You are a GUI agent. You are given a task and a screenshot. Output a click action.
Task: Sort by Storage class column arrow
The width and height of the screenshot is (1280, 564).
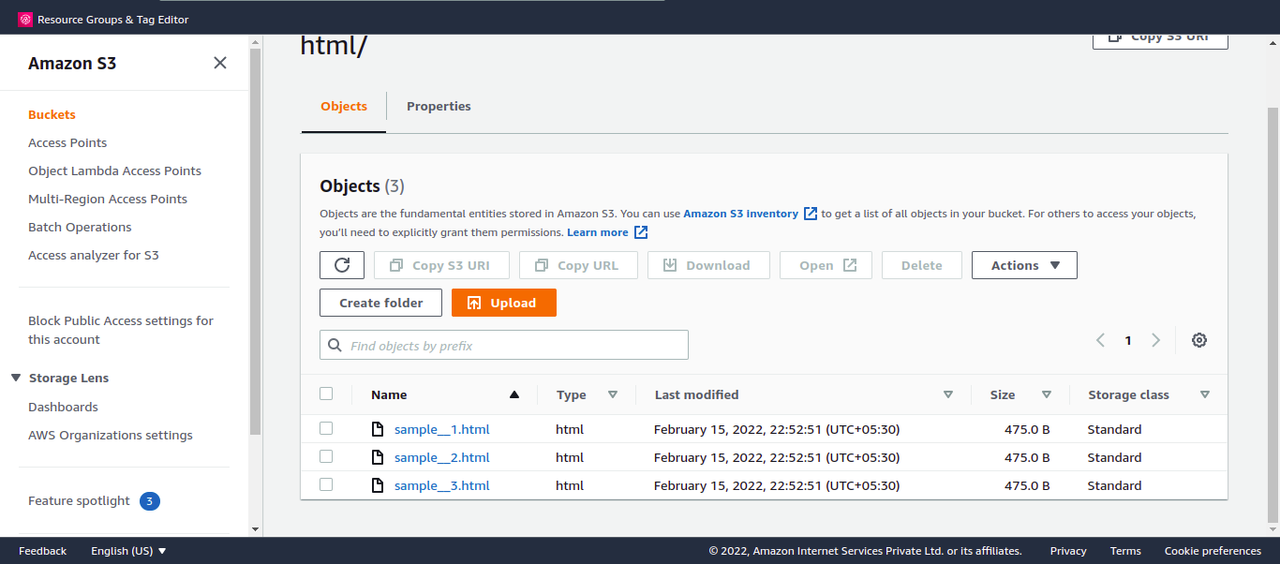(x=1205, y=395)
